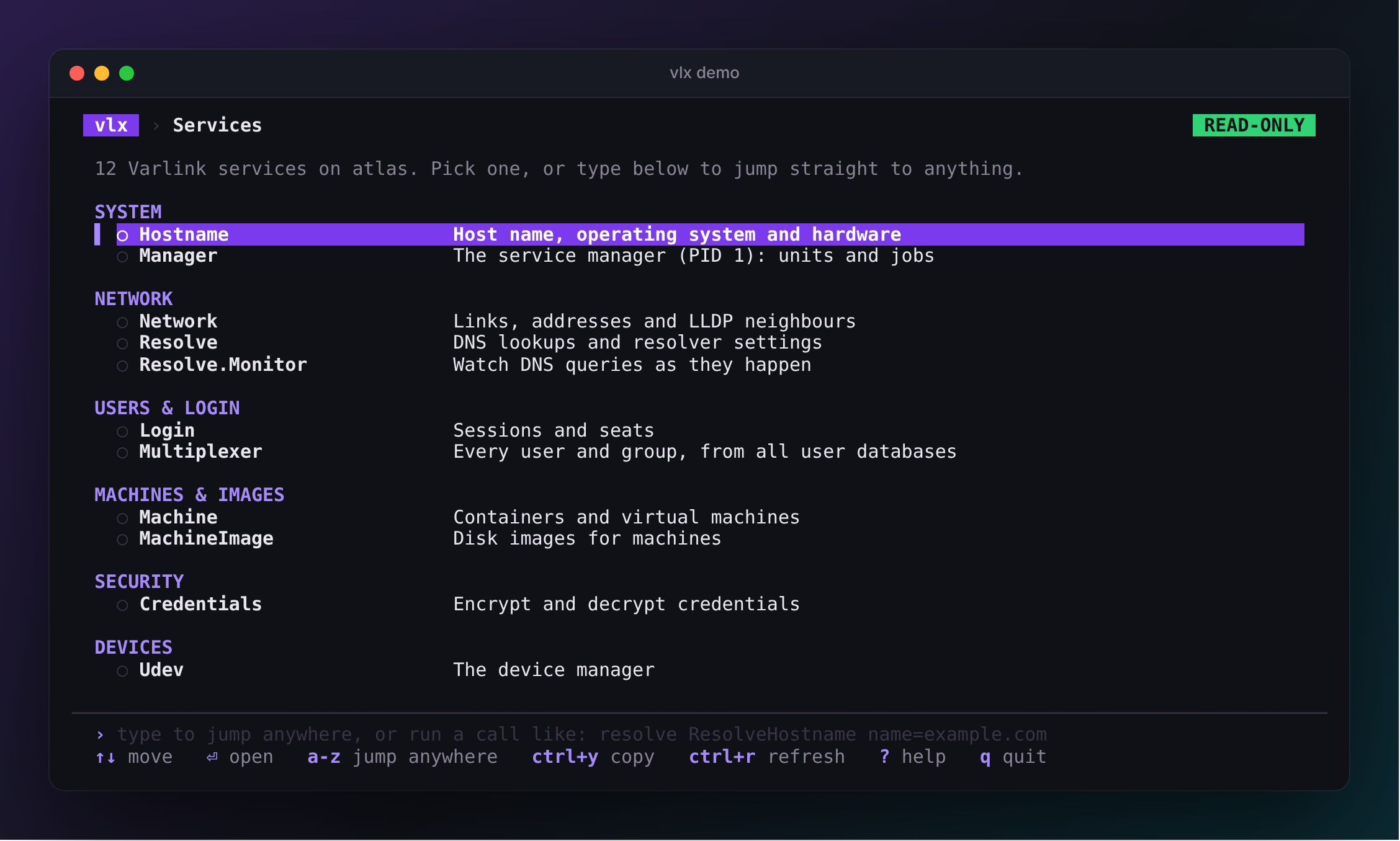Click the circle bullet beside Credentials
This screenshot has width=1400, height=841.
pos(123,605)
